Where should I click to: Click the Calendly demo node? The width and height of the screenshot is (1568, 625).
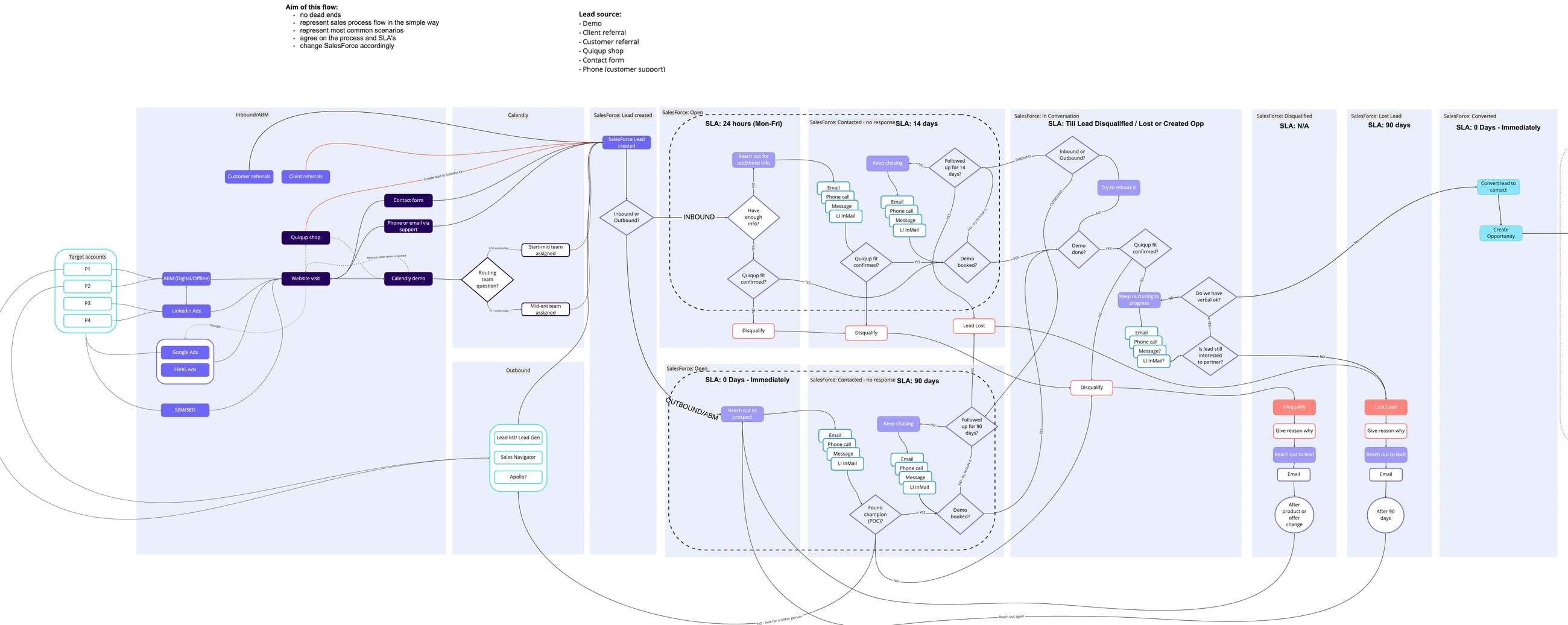408,278
